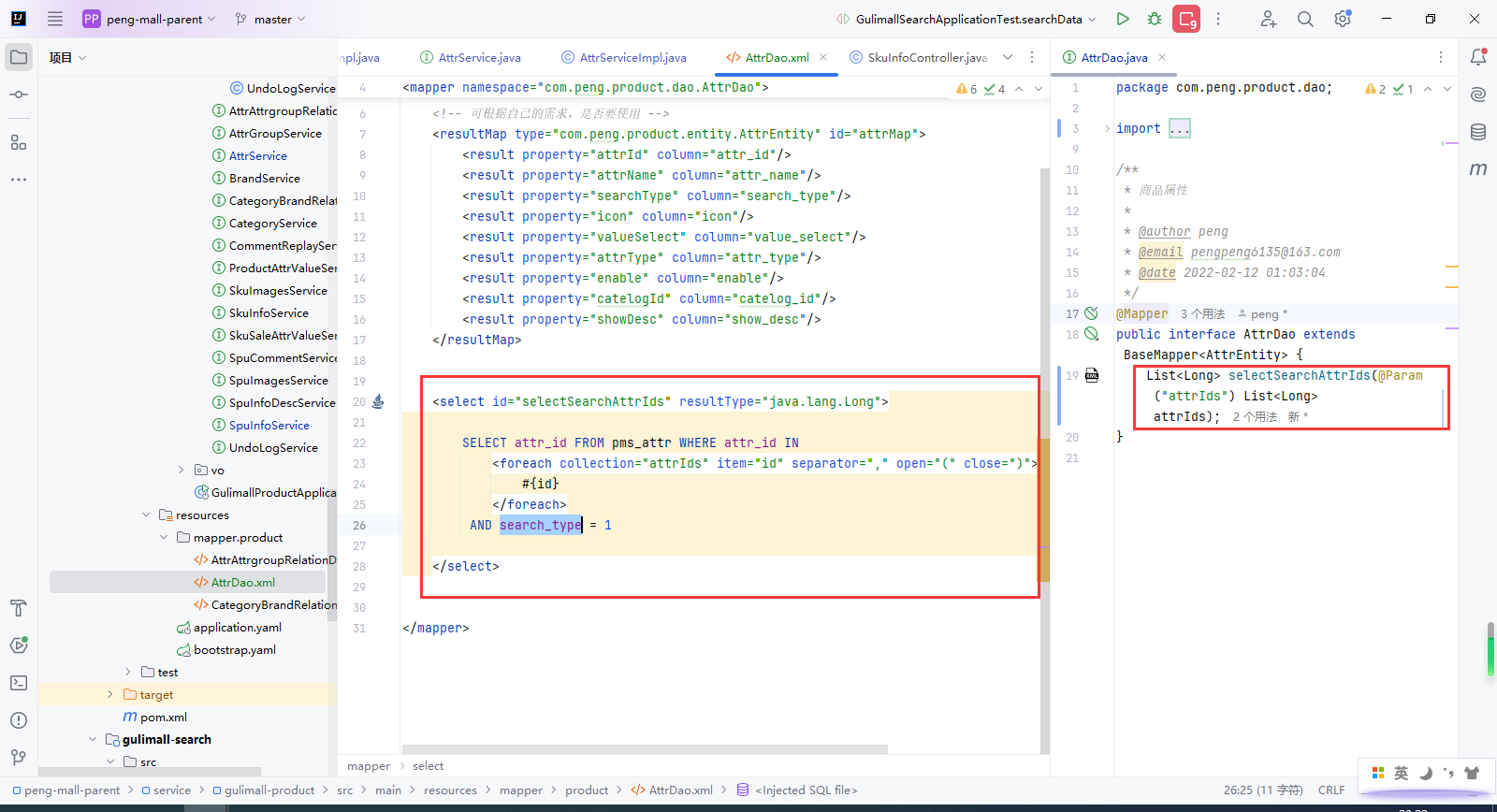
Task: Click the CRLF line separator indicator
Action: [1331, 790]
